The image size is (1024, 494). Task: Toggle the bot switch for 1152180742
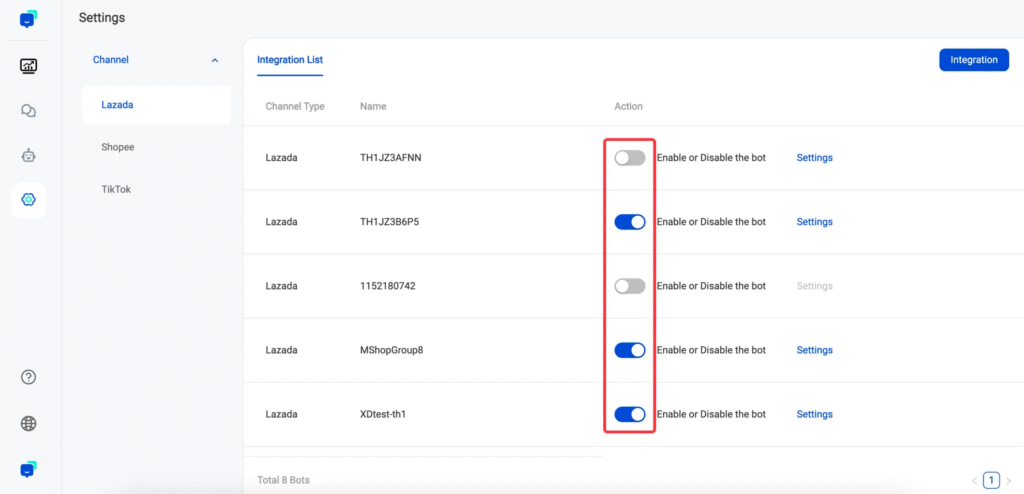(630, 286)
